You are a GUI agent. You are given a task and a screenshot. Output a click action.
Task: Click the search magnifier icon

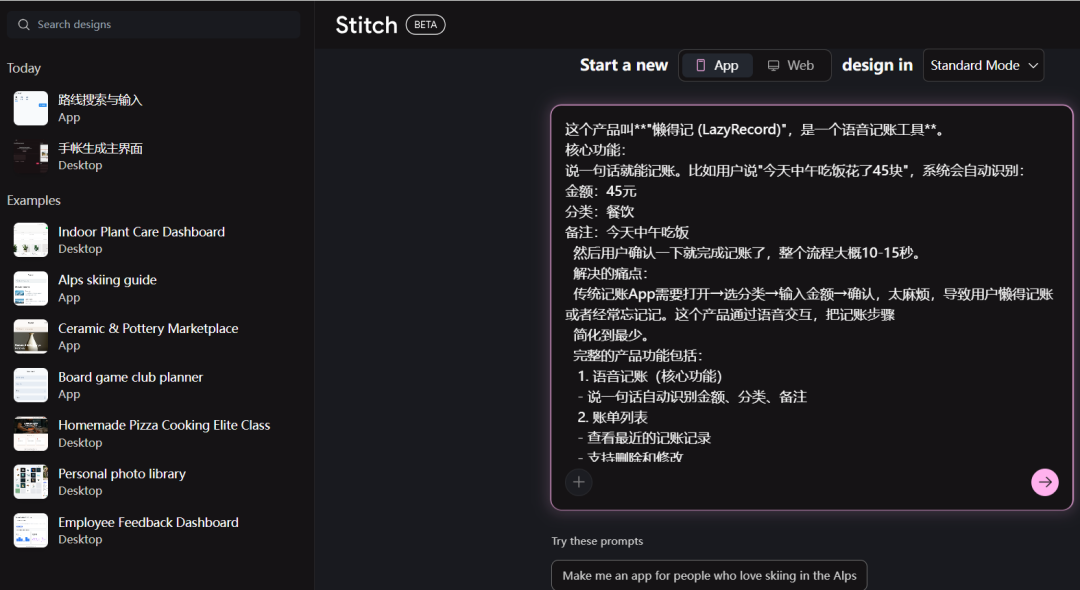(23, 25)
